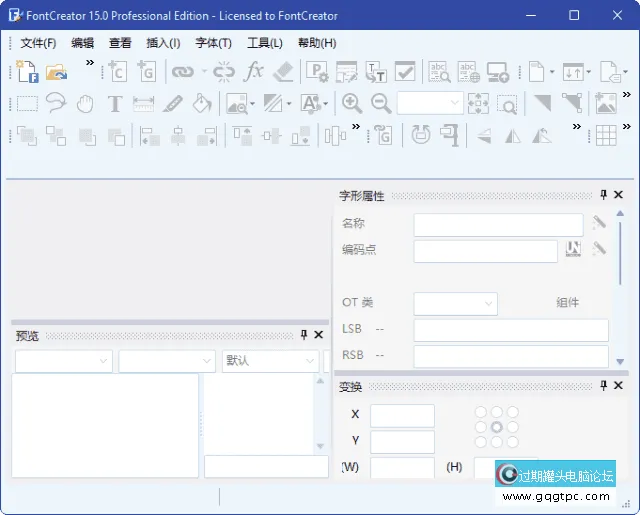Image resolution: width=640 pixels, height=515 pixels.
Task: Open font properties 'P' gear icon
Action: pyautogui.click(x=317, y=72)
